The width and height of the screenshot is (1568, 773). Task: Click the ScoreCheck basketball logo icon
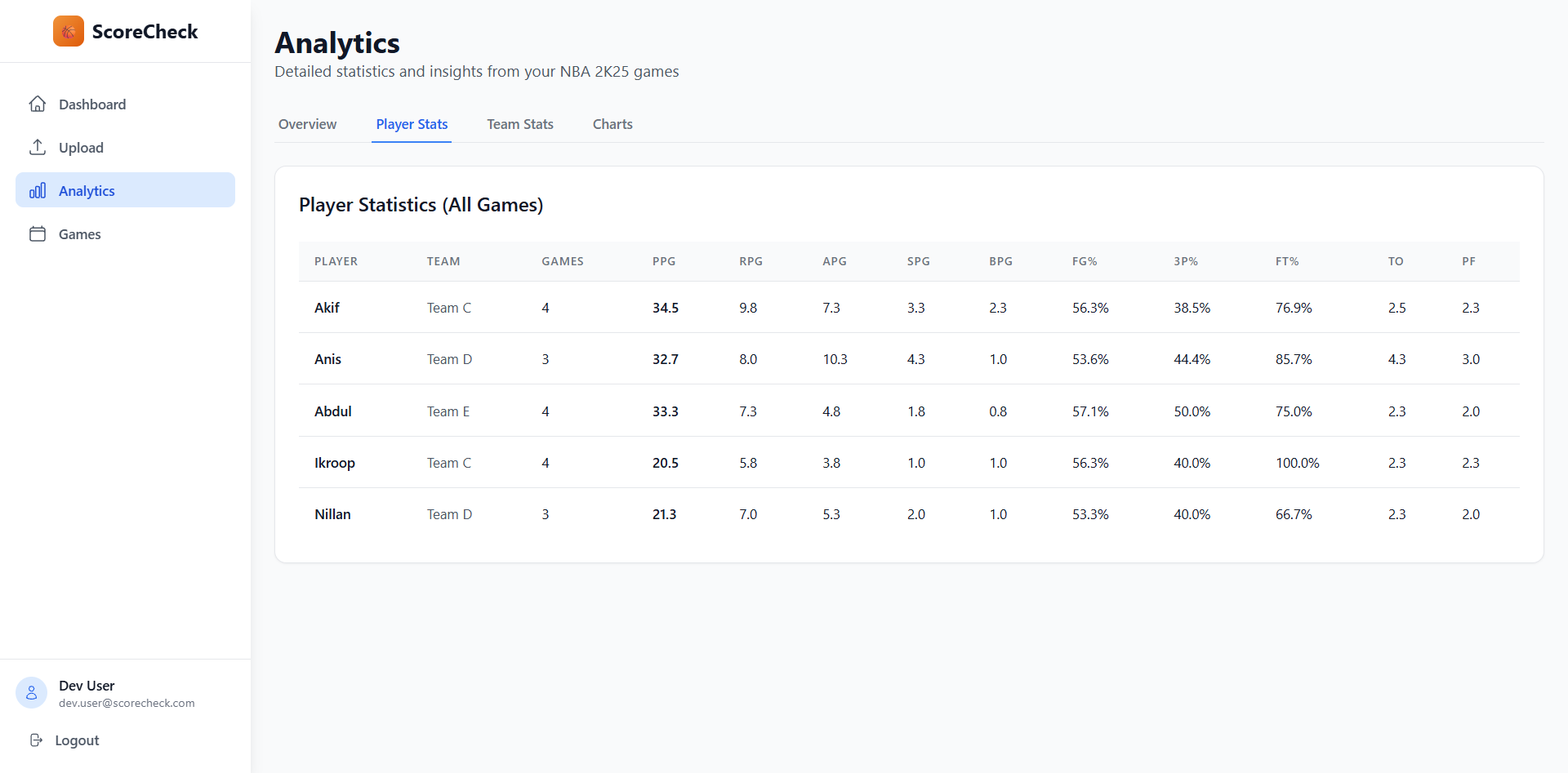tap(69, 32)
